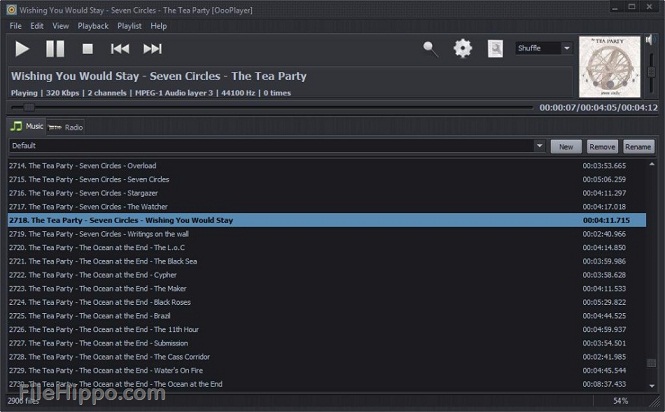
Task: Click the 00:03:53.665 duration value
Action: click(604, 166)
